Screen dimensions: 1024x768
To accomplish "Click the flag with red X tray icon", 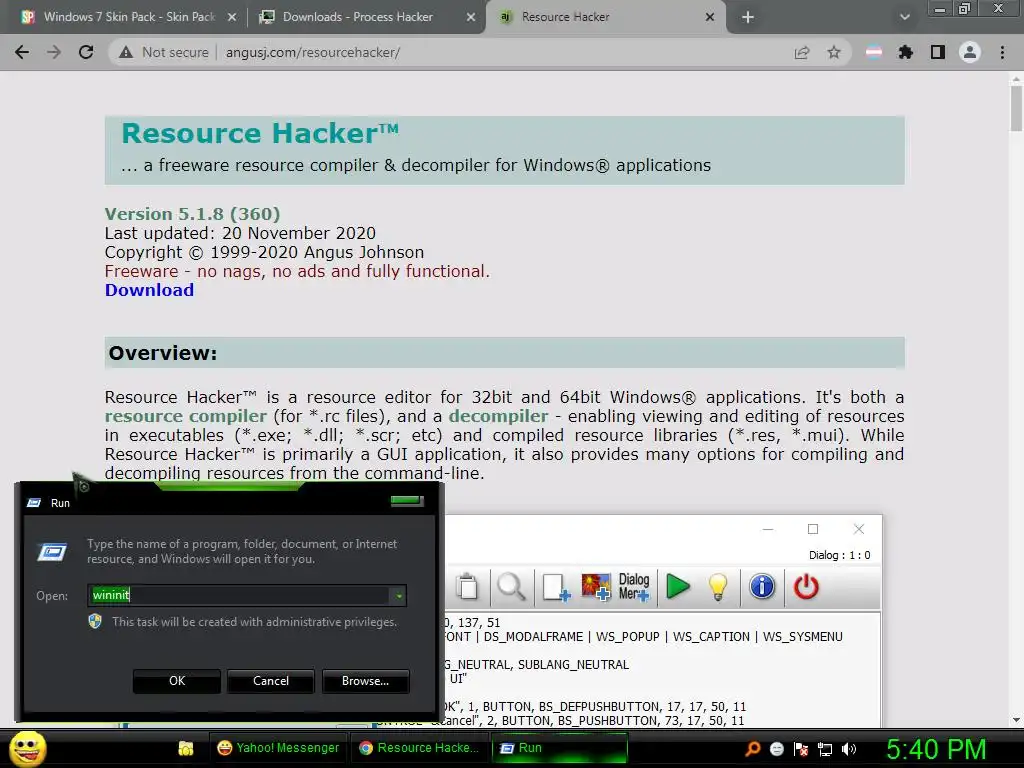I will [801, 749].
